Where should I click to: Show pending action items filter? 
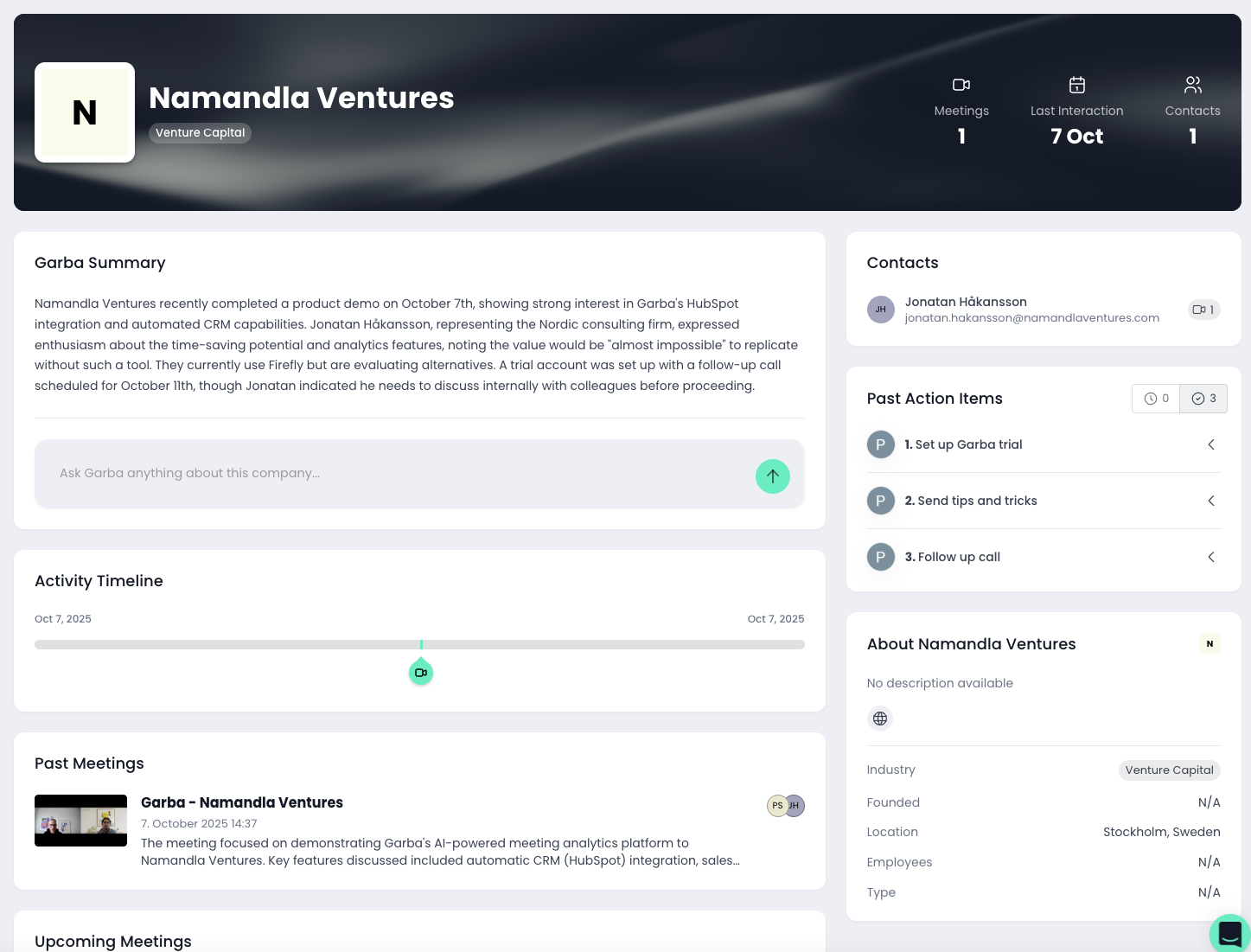click(x=1156, y=399)
